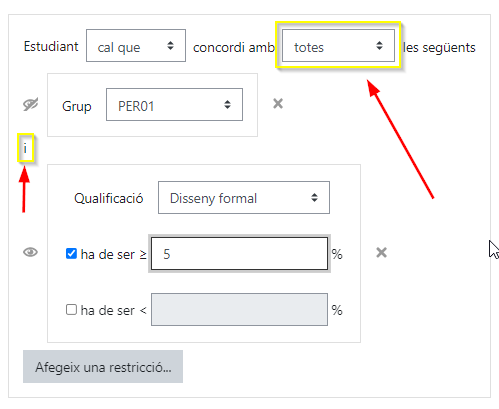
Task: Click the "Afegeix una restricció..." button
Action: coord(103,367)
